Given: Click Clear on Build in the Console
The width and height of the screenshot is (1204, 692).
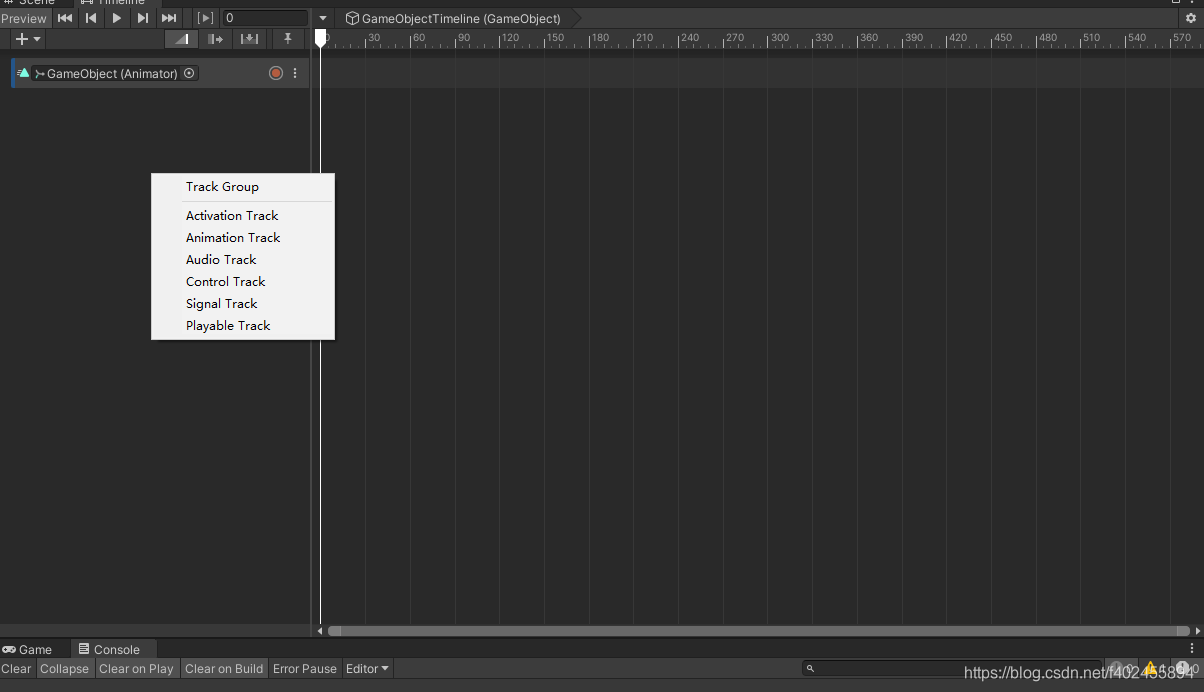Looking at the screenshot, I should click(224, 668).
